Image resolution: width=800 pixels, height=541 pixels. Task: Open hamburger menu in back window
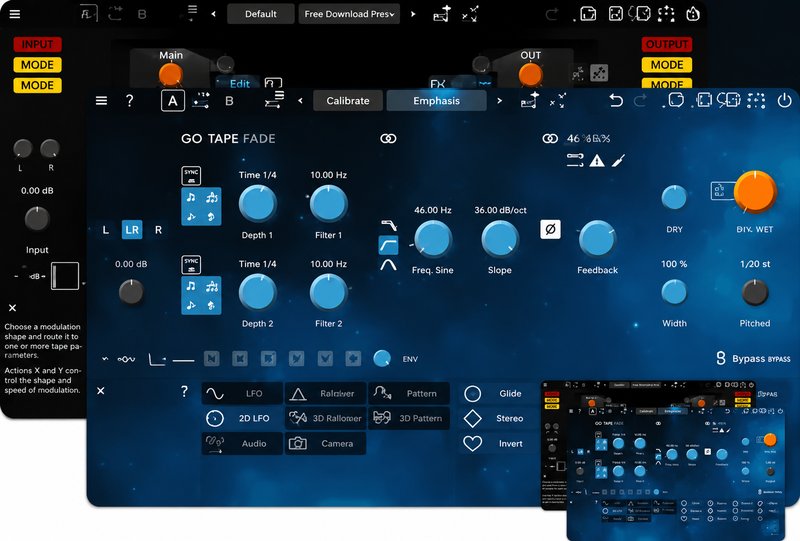tap(15, 14)
